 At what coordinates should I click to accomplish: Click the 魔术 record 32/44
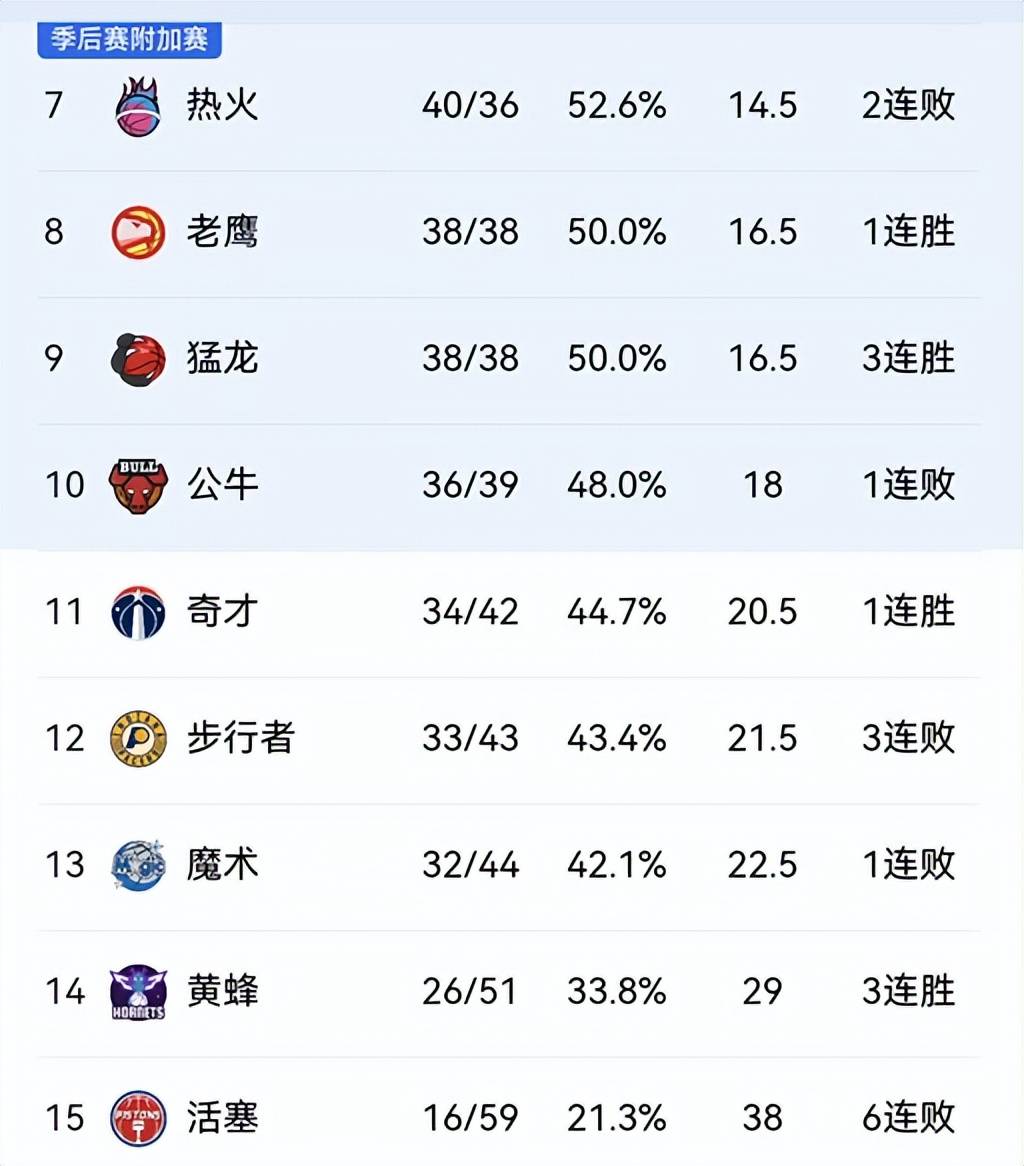tap(470, 865)
